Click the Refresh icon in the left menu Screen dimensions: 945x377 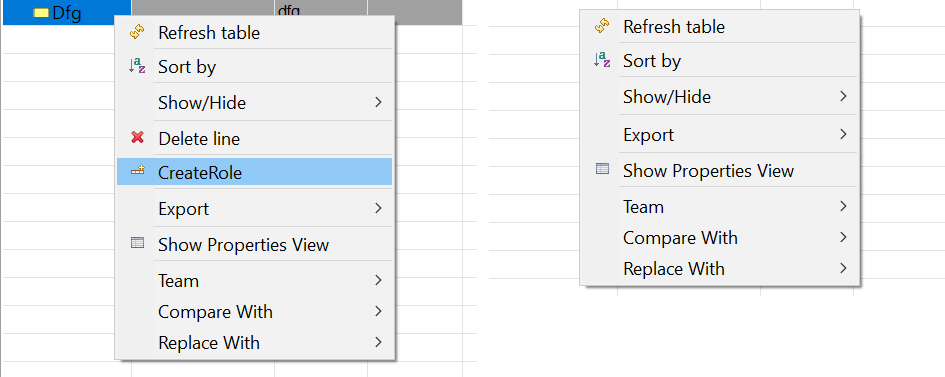coord(137,33)
